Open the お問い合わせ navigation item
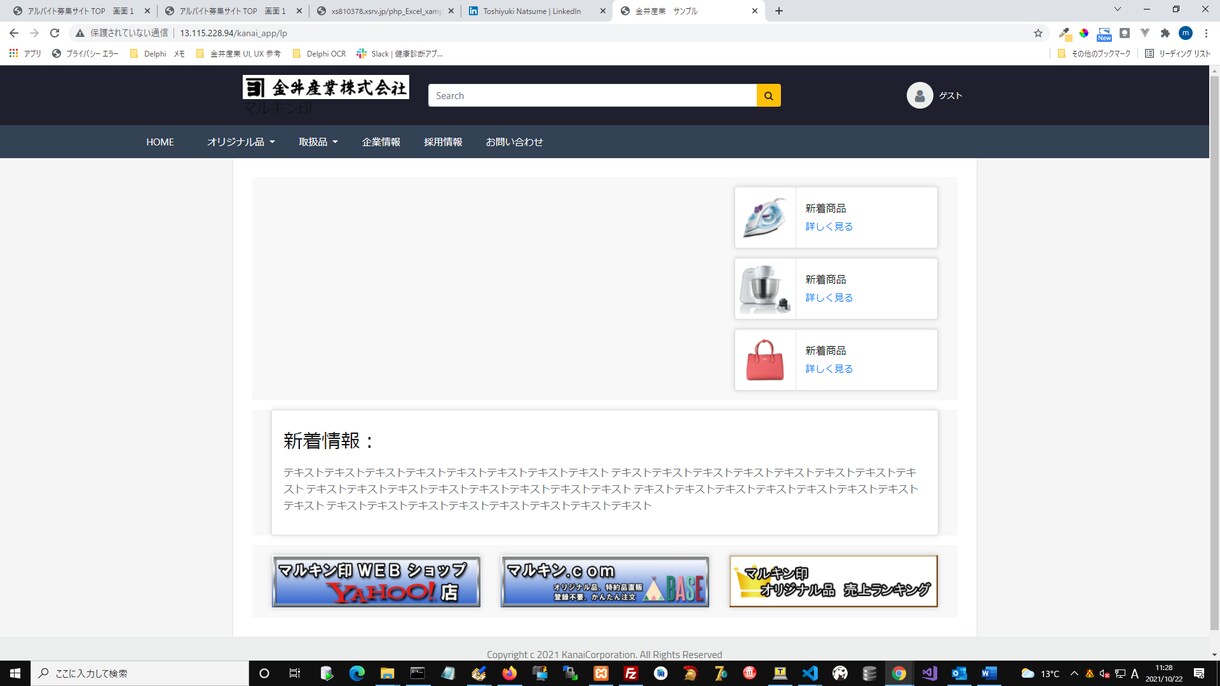Screen dimensions: 1220x686 click(514, 142)
